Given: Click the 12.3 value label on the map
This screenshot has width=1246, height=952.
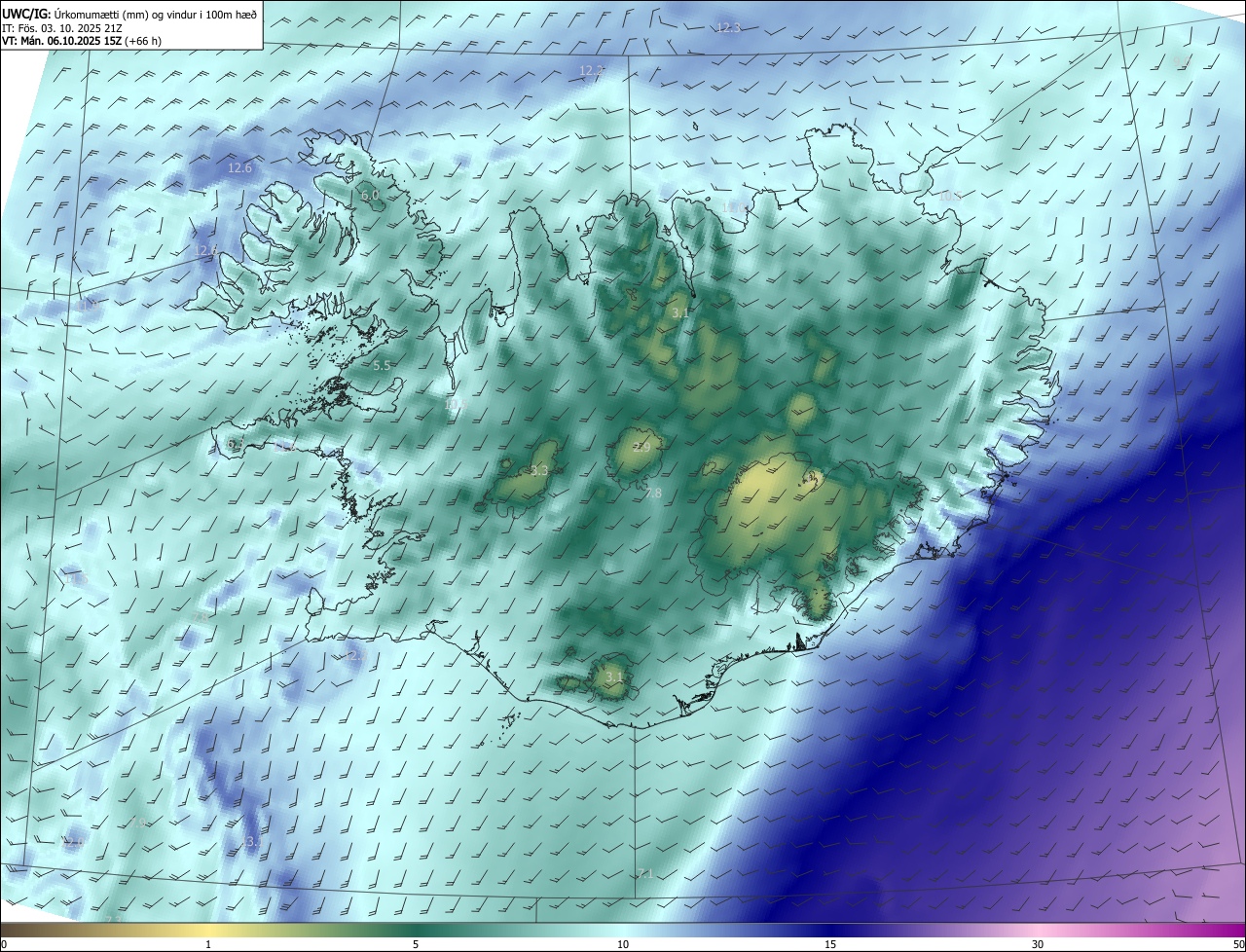Looking at the screenshot, I should (728, 28).
